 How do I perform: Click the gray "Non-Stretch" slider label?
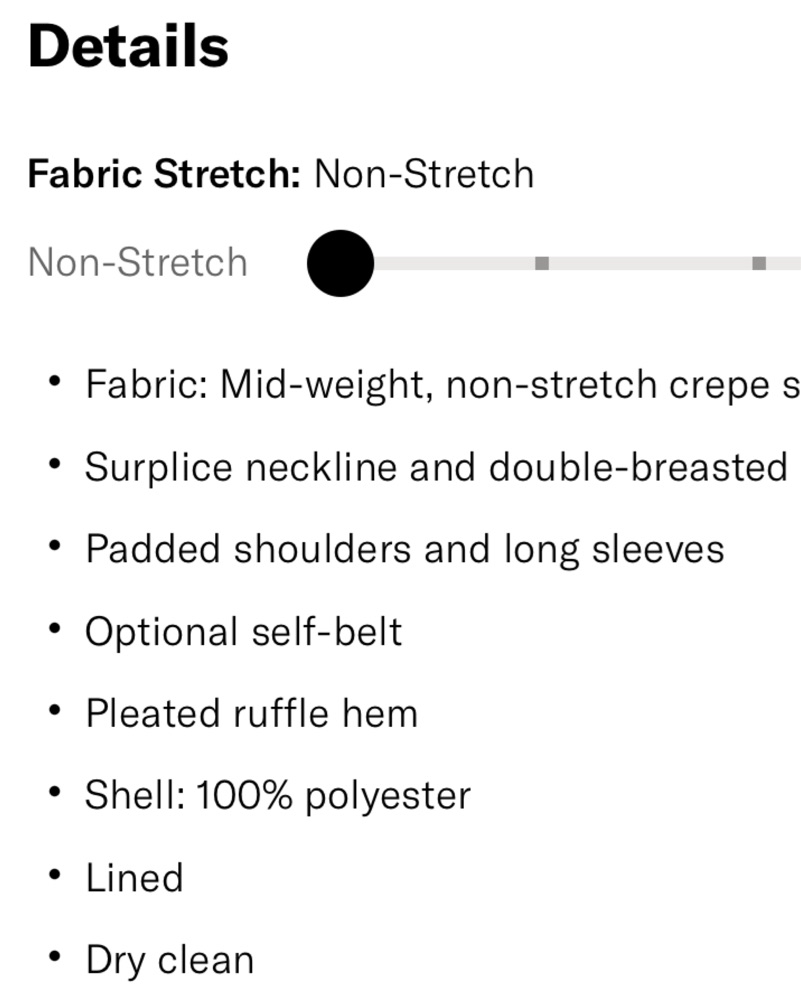coord(138,263)
